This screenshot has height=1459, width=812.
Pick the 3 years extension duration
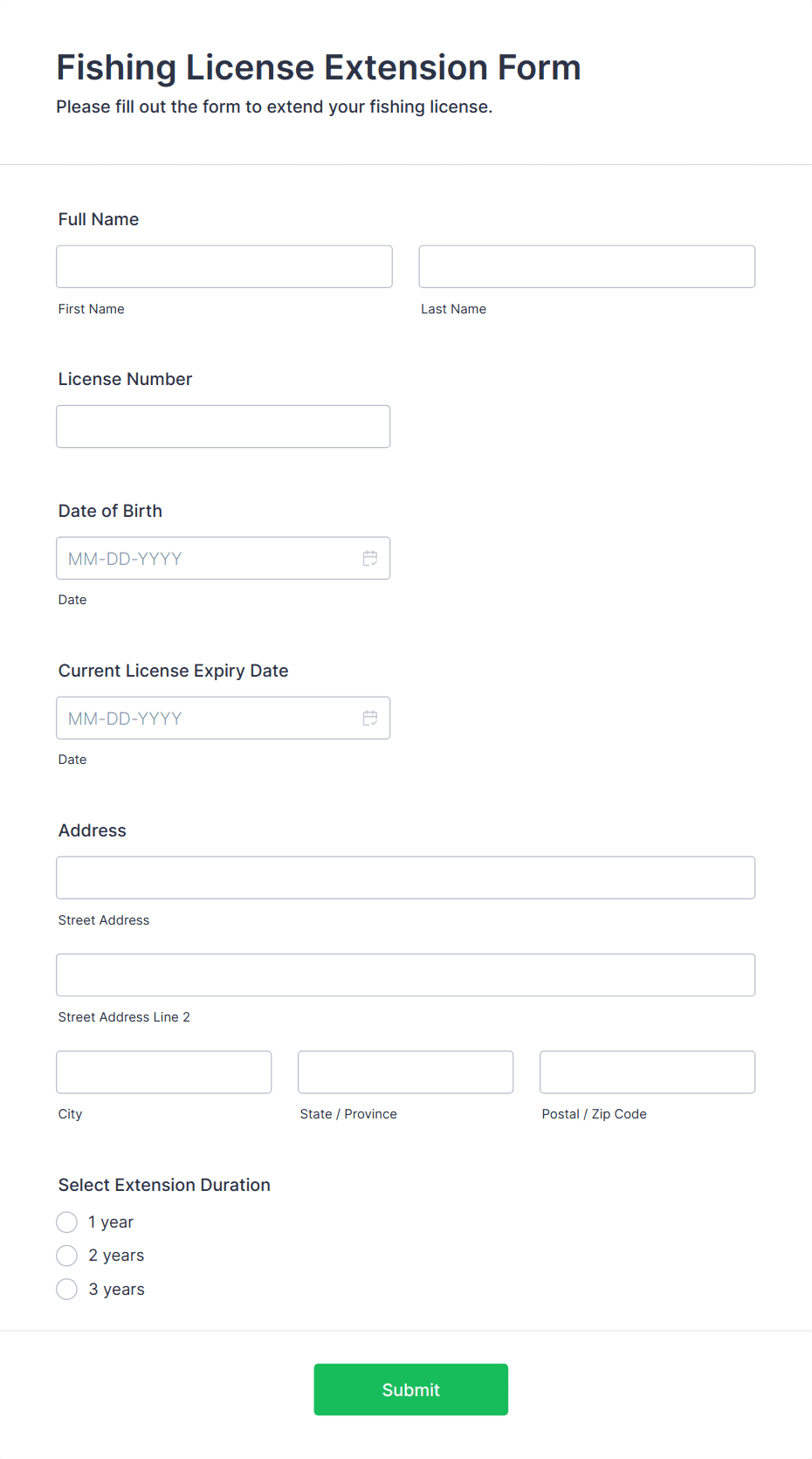(67, 1289)
